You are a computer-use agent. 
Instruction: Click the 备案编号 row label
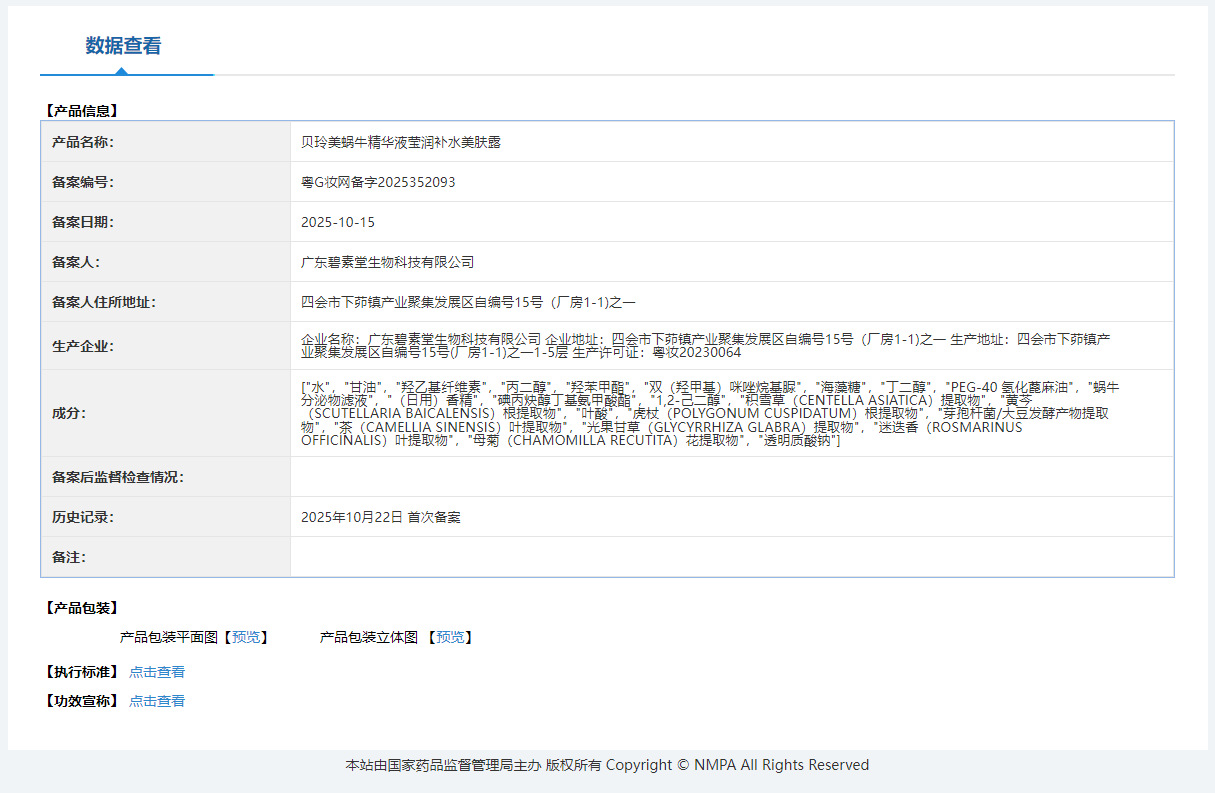(83, 182)
